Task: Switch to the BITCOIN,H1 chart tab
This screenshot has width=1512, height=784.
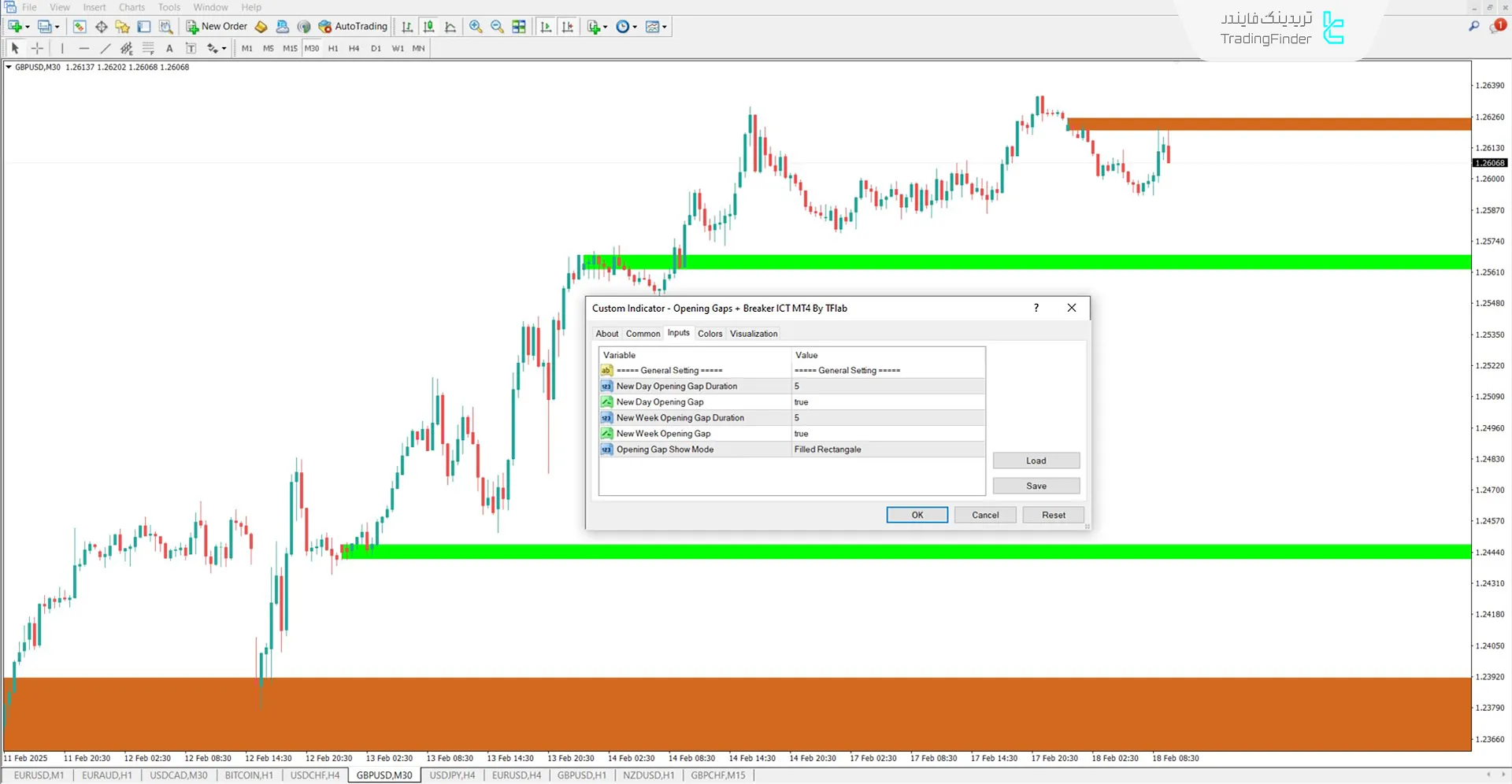Action: click(249, 775)
